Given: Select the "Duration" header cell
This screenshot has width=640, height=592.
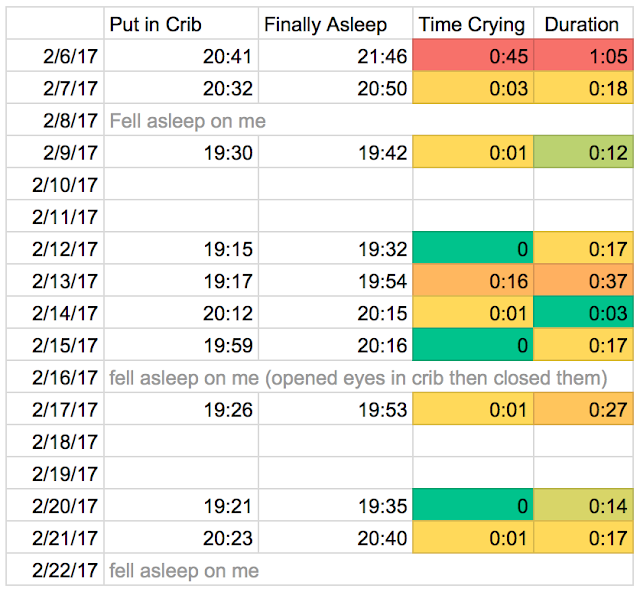Looking at the screenshot, I should (582, 25).
